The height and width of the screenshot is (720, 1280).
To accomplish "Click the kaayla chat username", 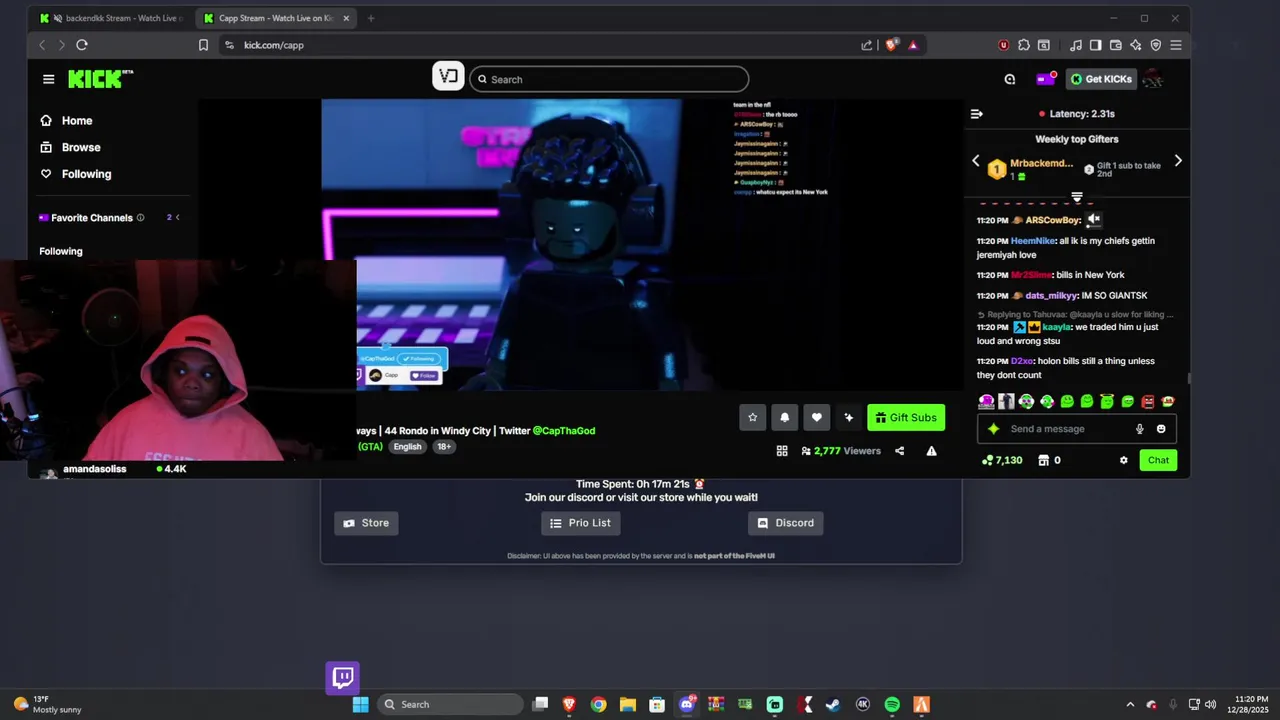I will [x=1056, y=327].
